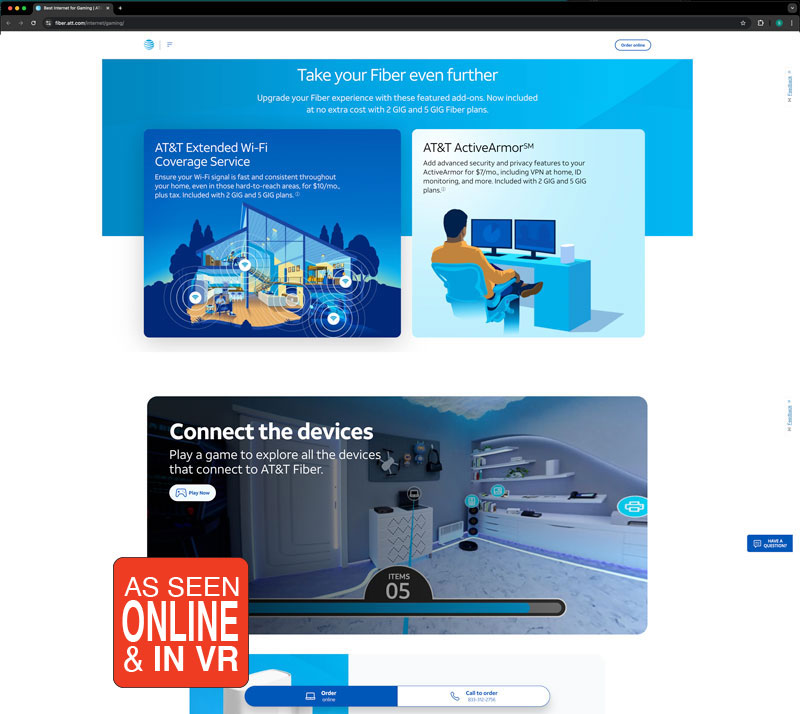Viewport: 800px width, 714px height.
Task: Click the AT&T globe logo
Action: pyautogui.click(x=150, y=44)
